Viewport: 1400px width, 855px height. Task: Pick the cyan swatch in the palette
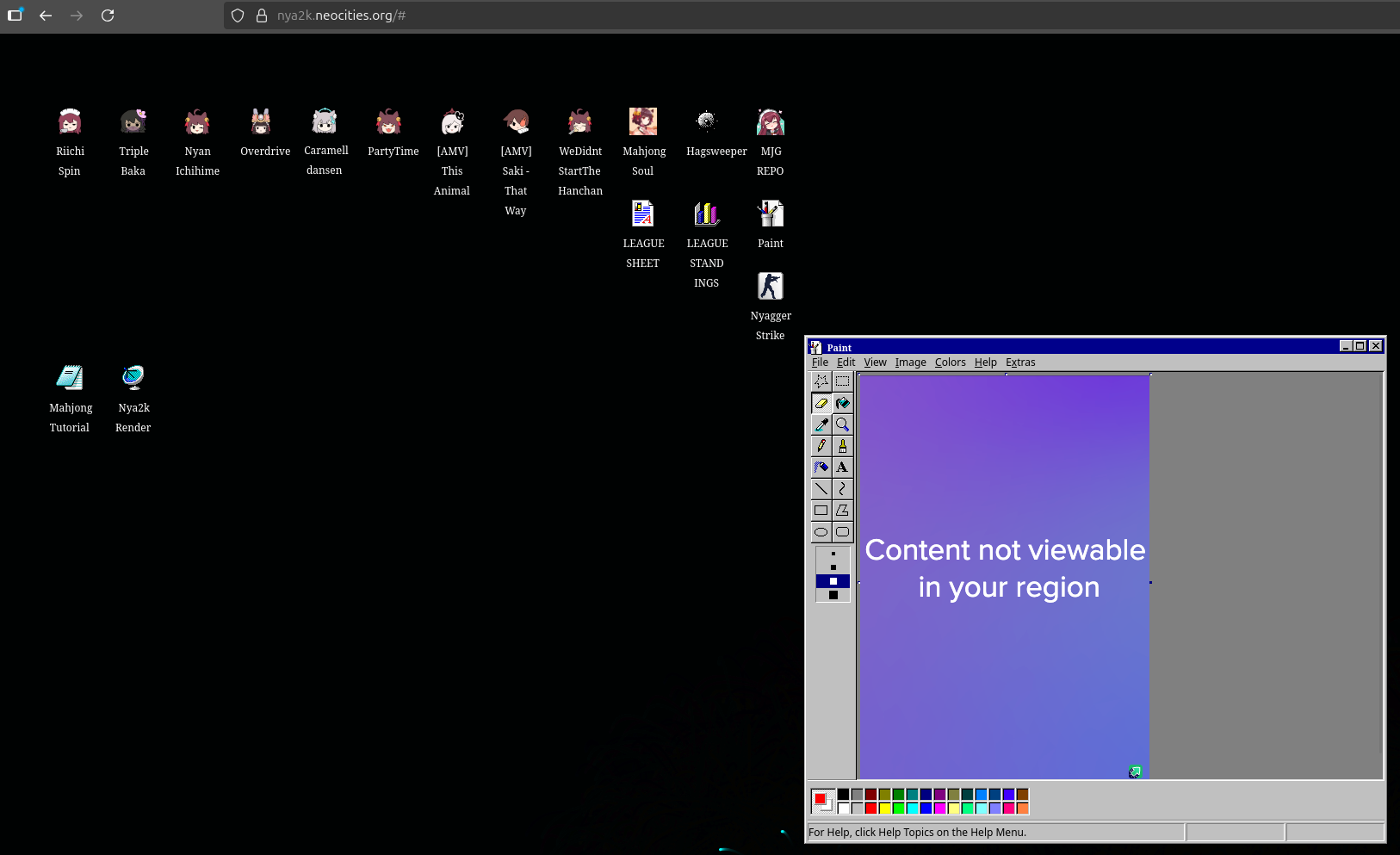913,809
